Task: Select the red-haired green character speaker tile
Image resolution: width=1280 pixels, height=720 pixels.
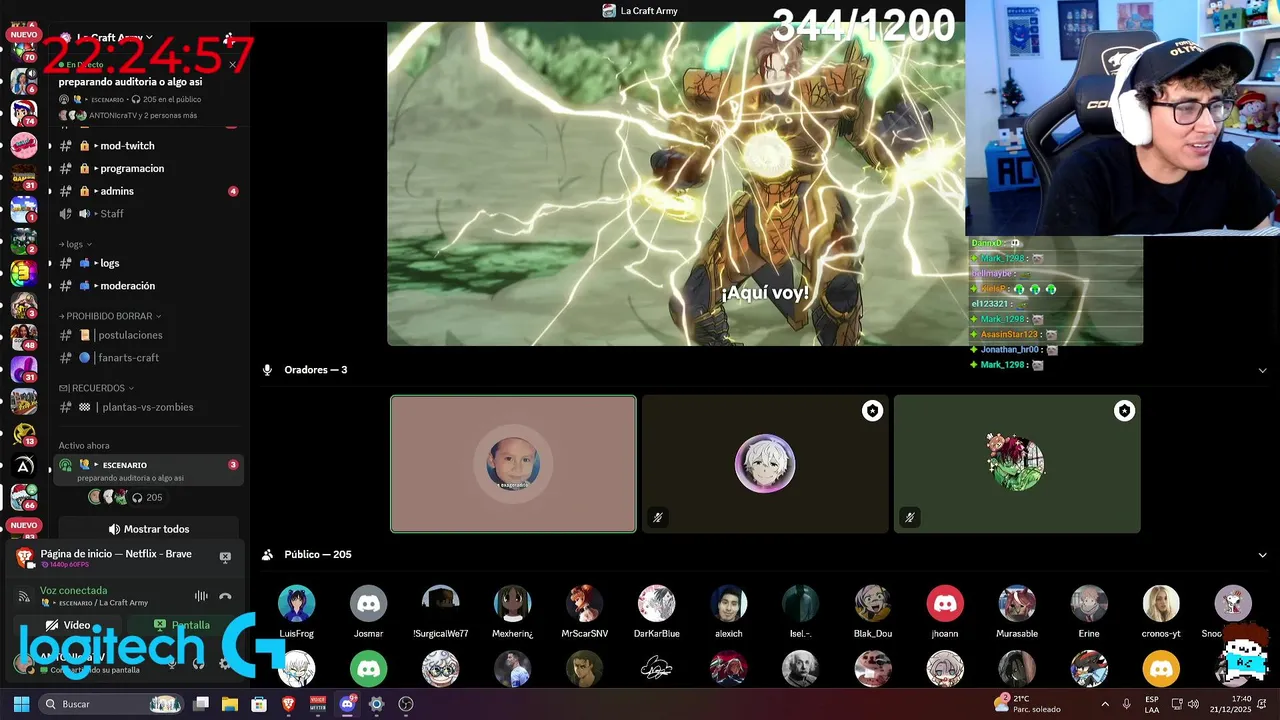Action: [1017, 464]
